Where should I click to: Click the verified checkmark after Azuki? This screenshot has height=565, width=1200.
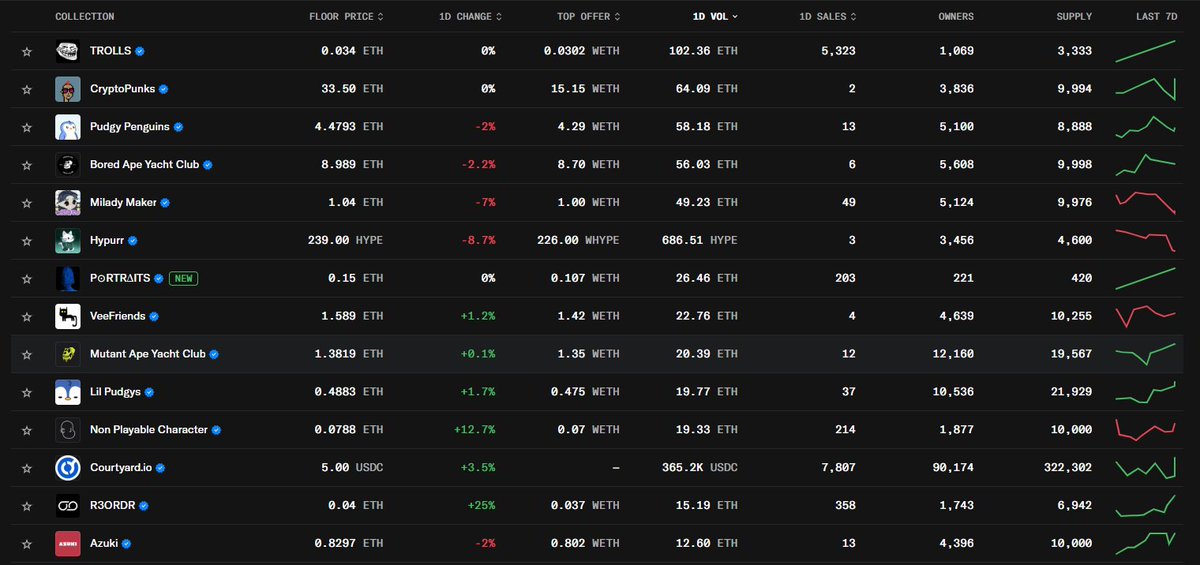point(127,544)
